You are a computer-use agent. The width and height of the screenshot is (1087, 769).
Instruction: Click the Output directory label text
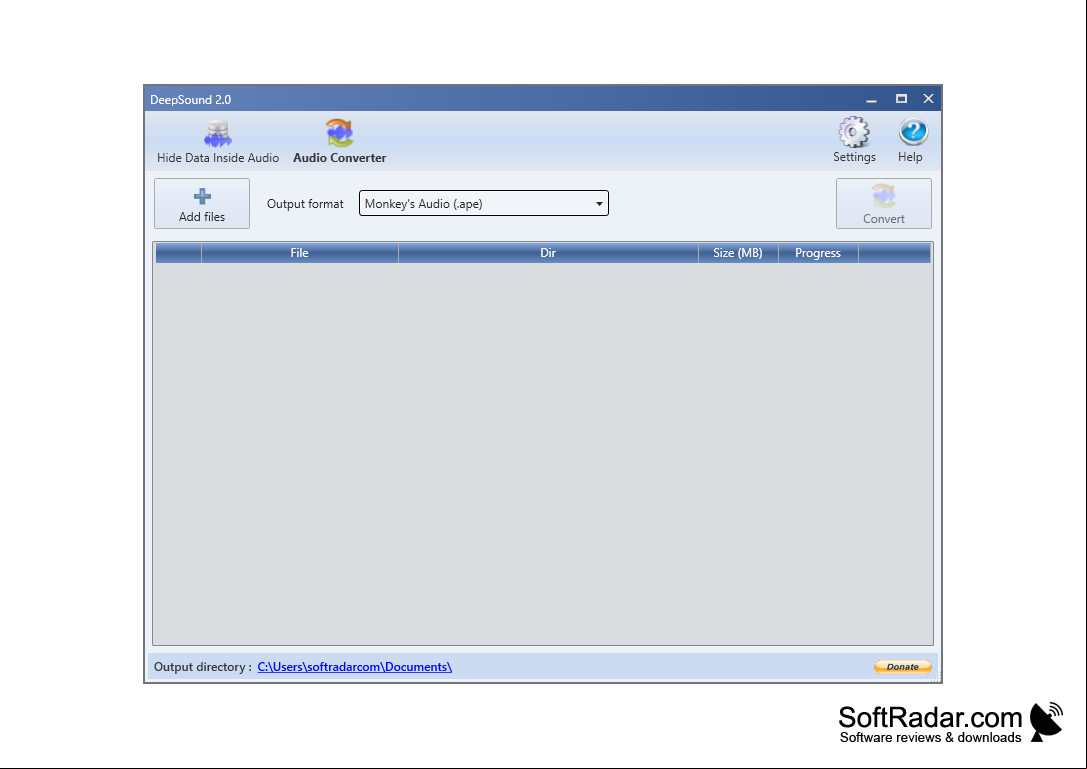202,667
